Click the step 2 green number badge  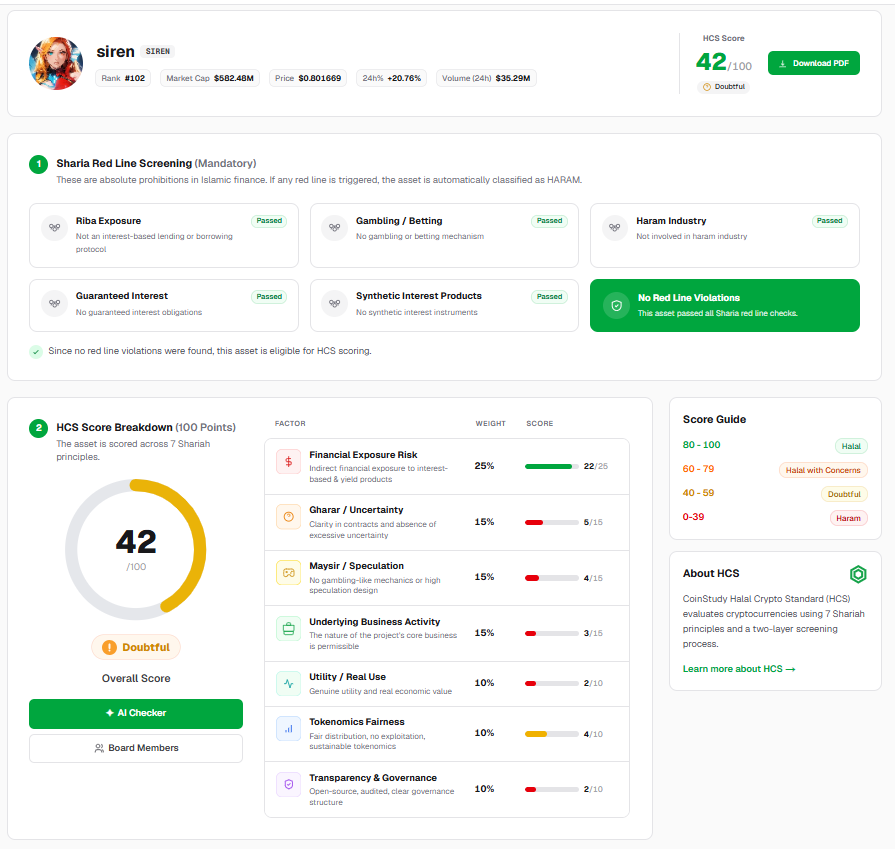[38, 428]
